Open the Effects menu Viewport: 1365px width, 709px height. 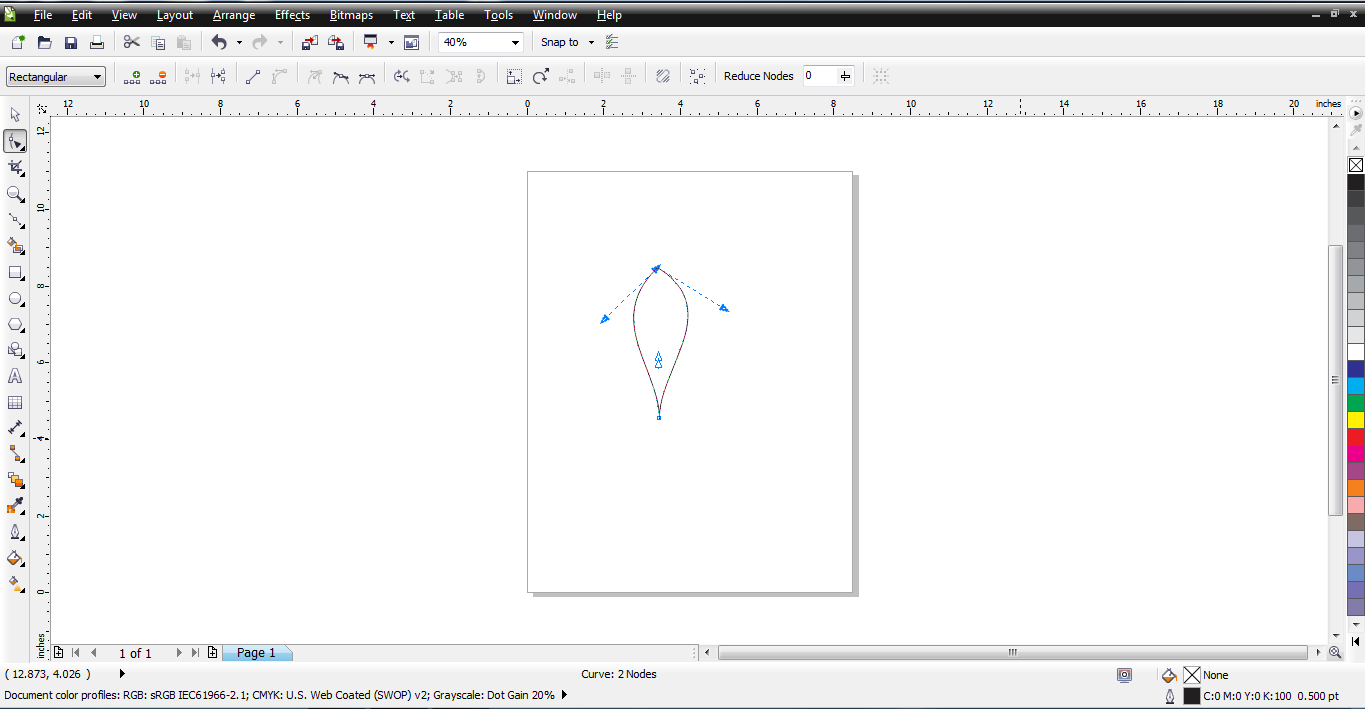[x=292, y=15]
